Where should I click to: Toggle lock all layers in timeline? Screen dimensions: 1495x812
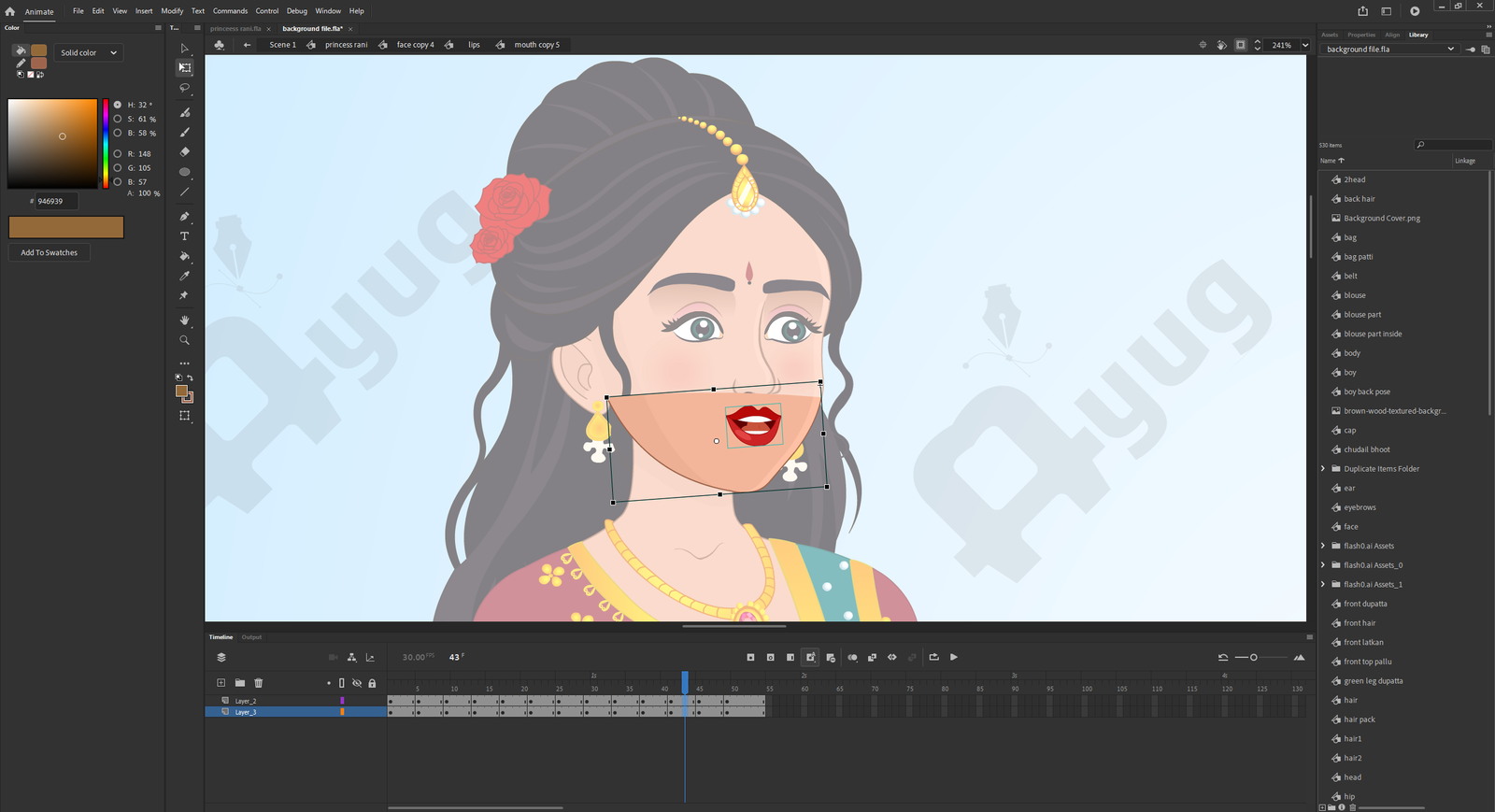372,683
